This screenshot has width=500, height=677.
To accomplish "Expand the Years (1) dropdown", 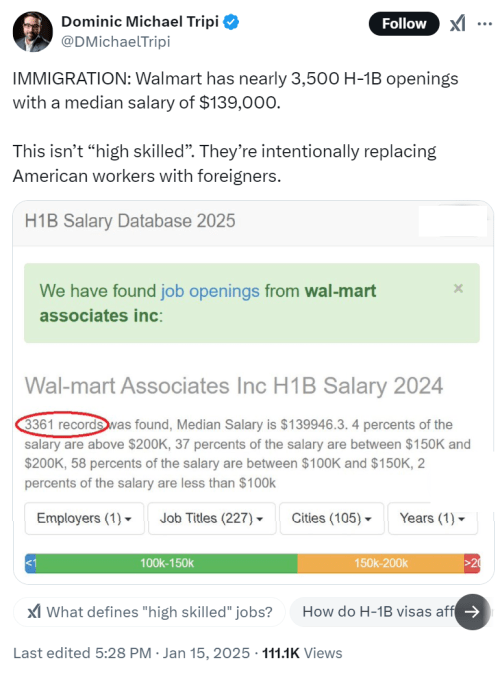I will pos(433,518).
